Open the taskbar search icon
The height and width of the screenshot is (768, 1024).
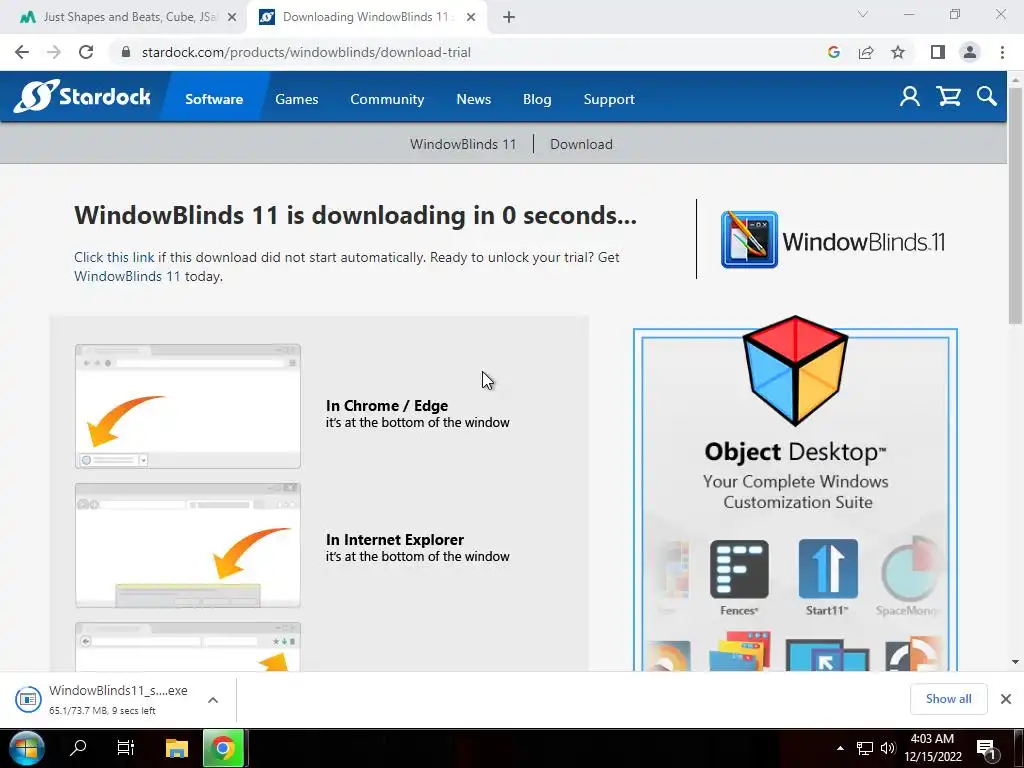(x=78, y=748)
